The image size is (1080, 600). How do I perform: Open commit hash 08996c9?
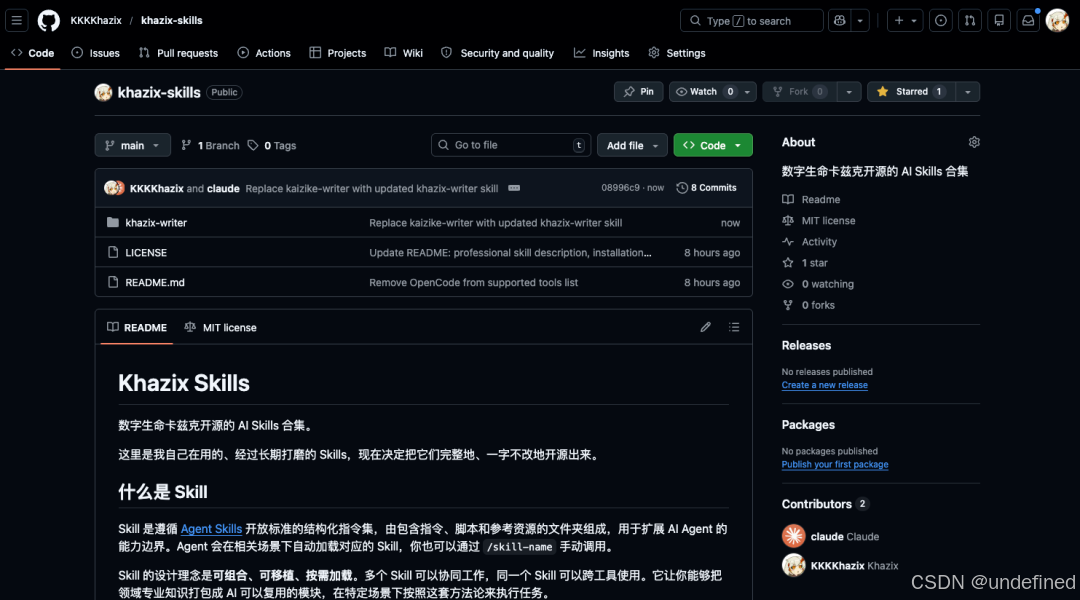[620, 188]
